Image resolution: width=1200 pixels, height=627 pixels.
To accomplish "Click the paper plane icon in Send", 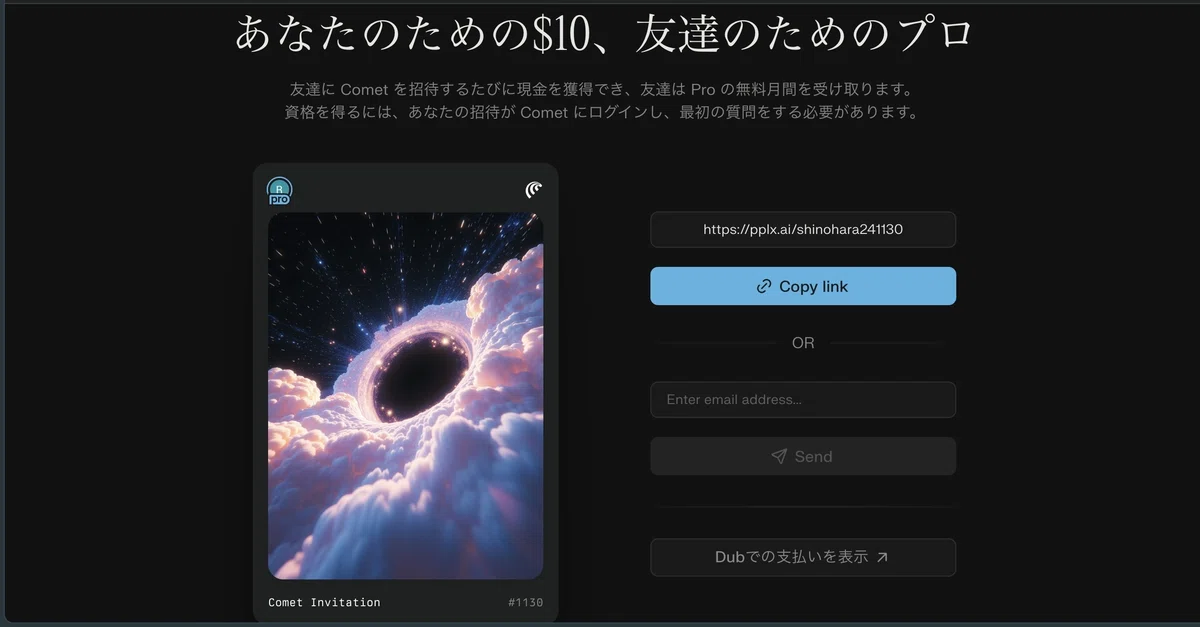I will [x=779, y=456].
